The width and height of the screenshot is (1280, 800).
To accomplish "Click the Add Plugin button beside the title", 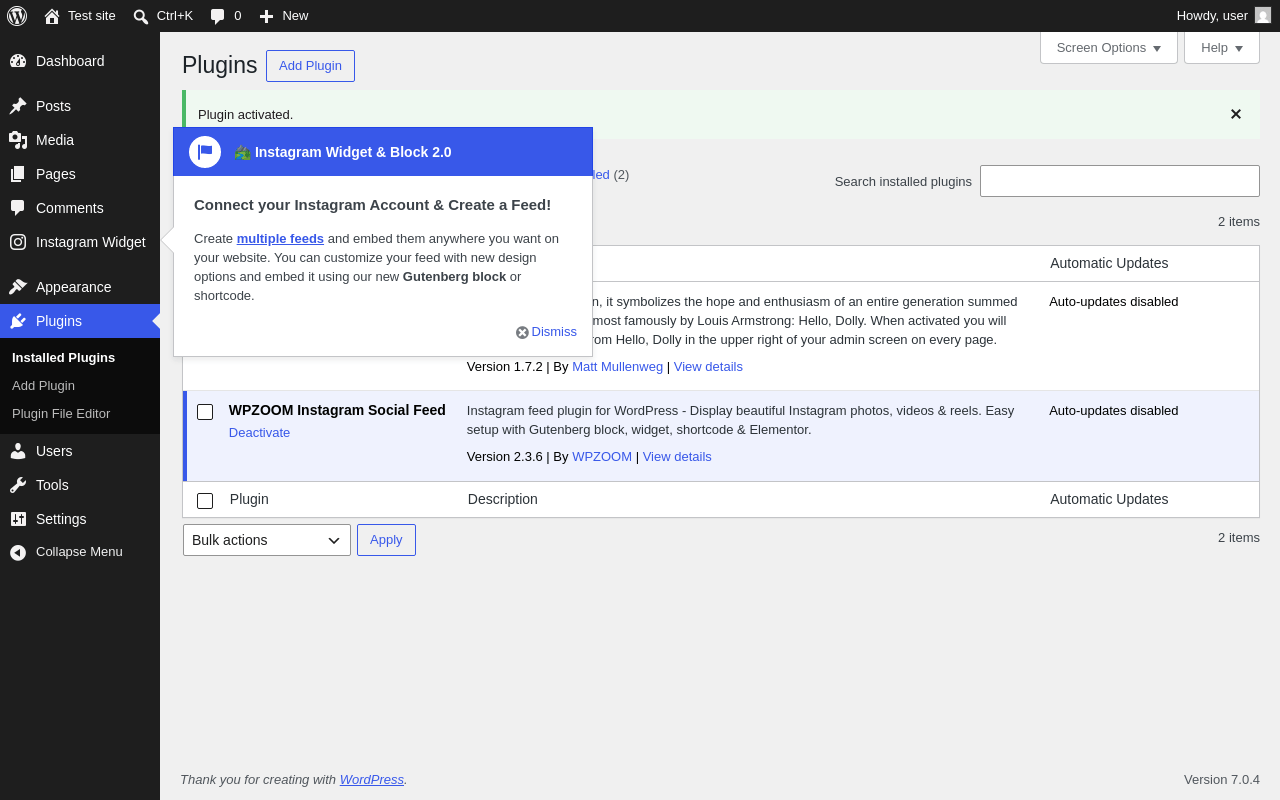I will click(x=310, y=66).
